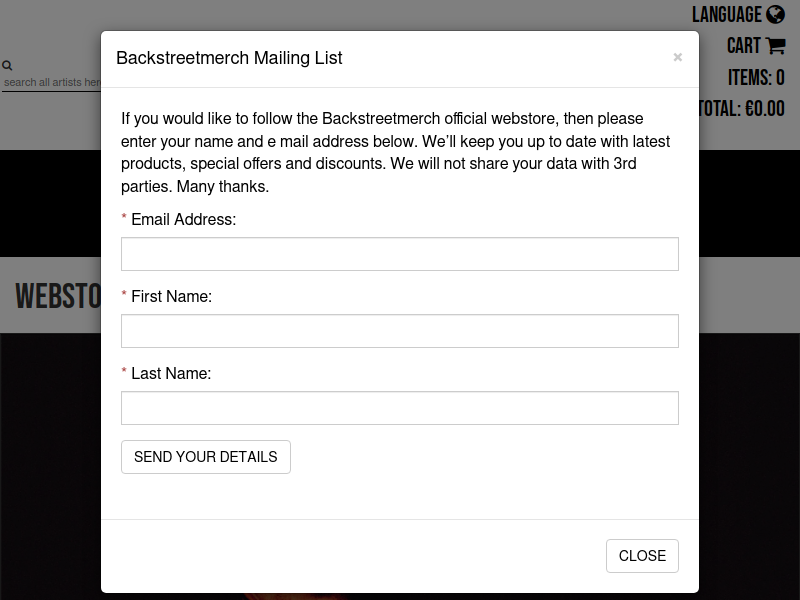
Task: Click the magnifier search icon
Action: point(7,65)
